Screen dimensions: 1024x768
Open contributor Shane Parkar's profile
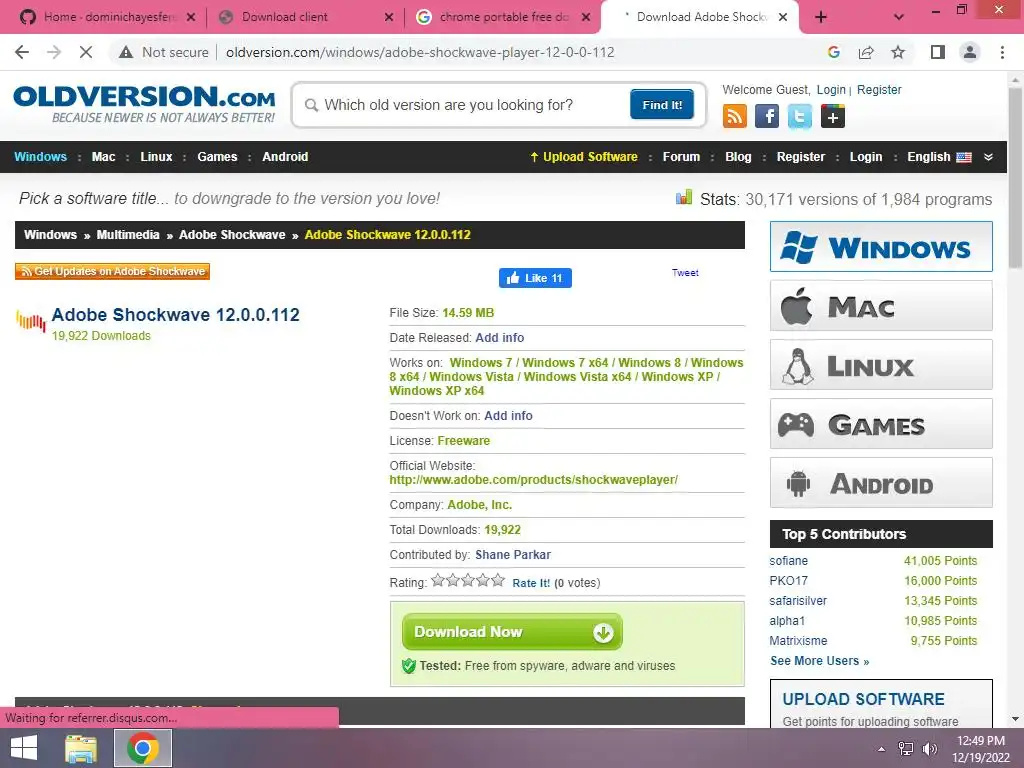coord(513,554)
